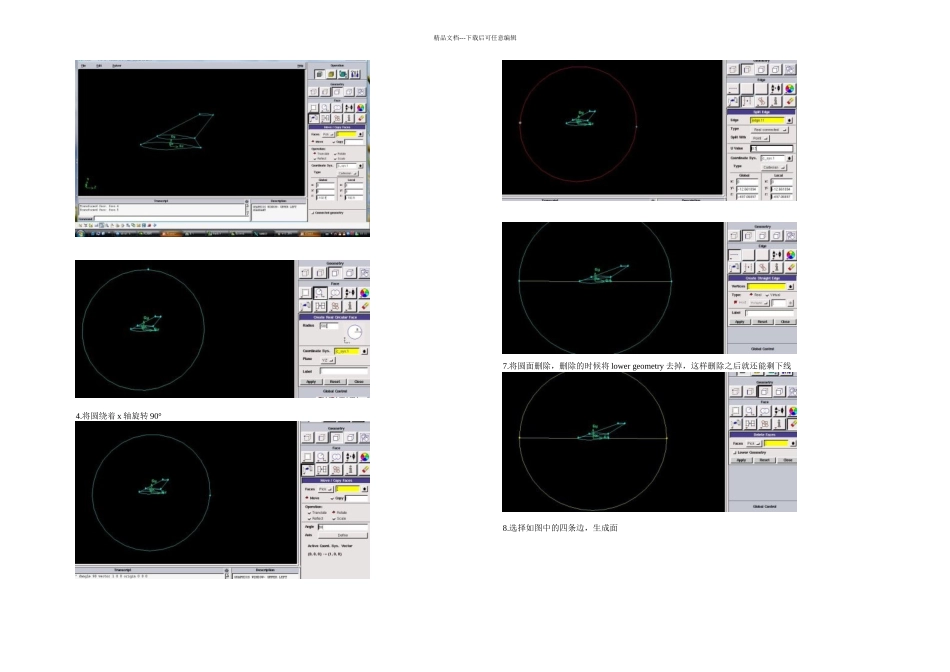This screenshot has height=672, width=950.
Task: Open Vertices list arrow in Create Straight Edge panel
Action: [791, 287]
